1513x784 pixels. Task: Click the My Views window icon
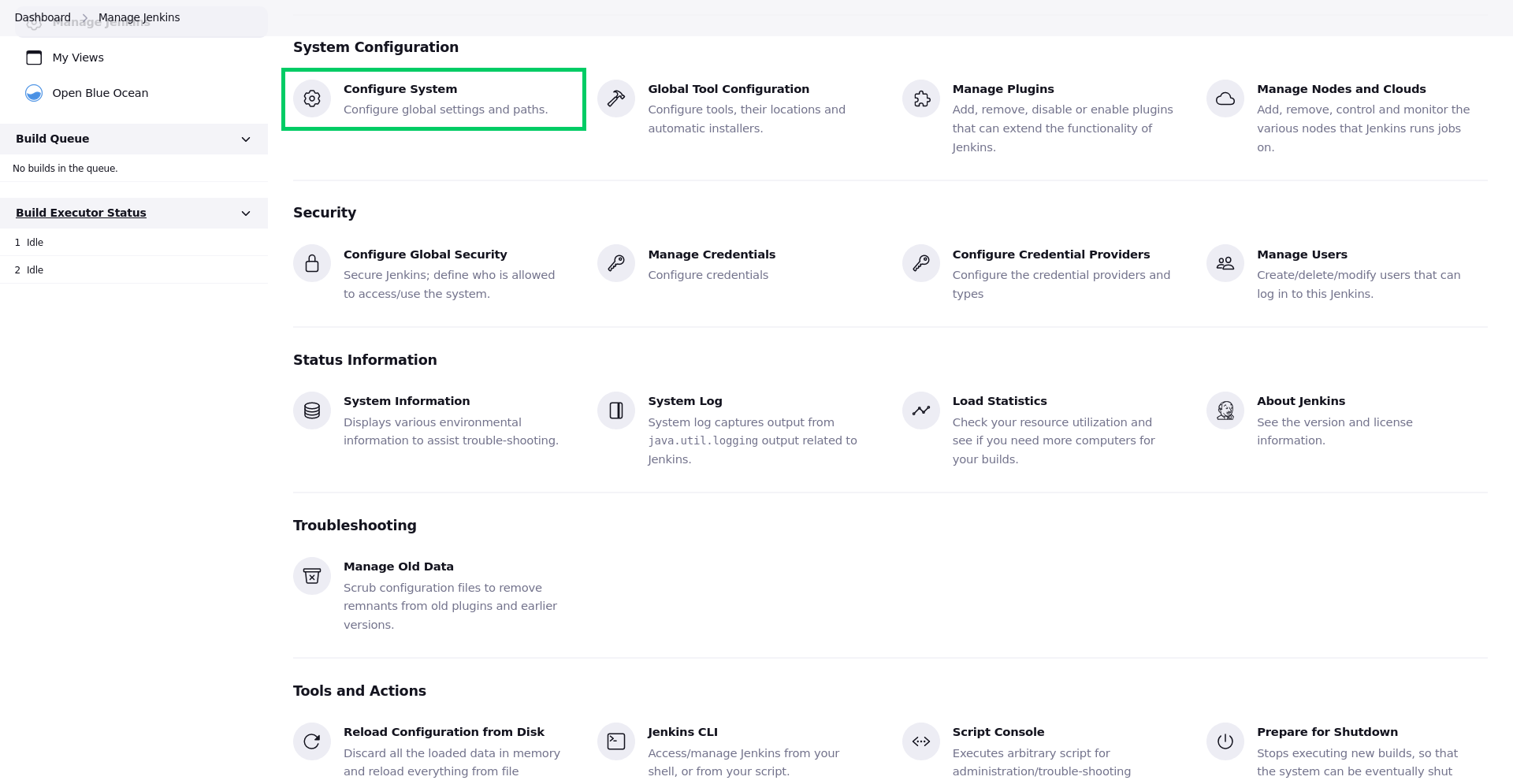34,58
